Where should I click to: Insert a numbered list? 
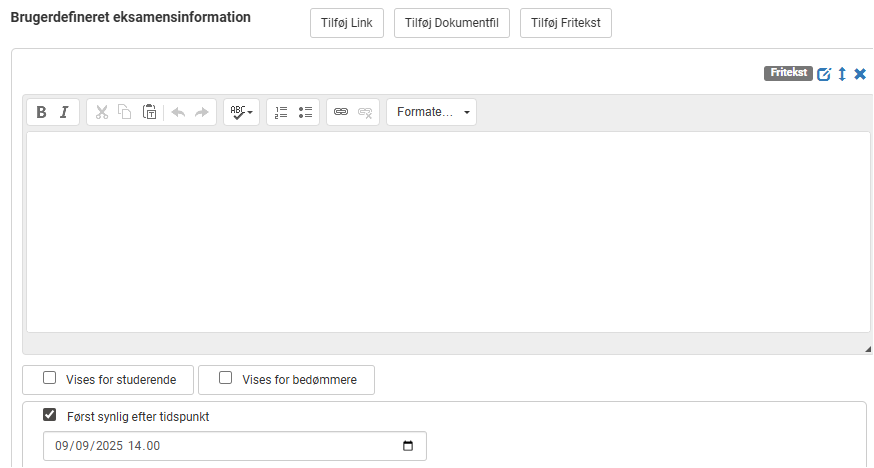click(x=281, y=112)
